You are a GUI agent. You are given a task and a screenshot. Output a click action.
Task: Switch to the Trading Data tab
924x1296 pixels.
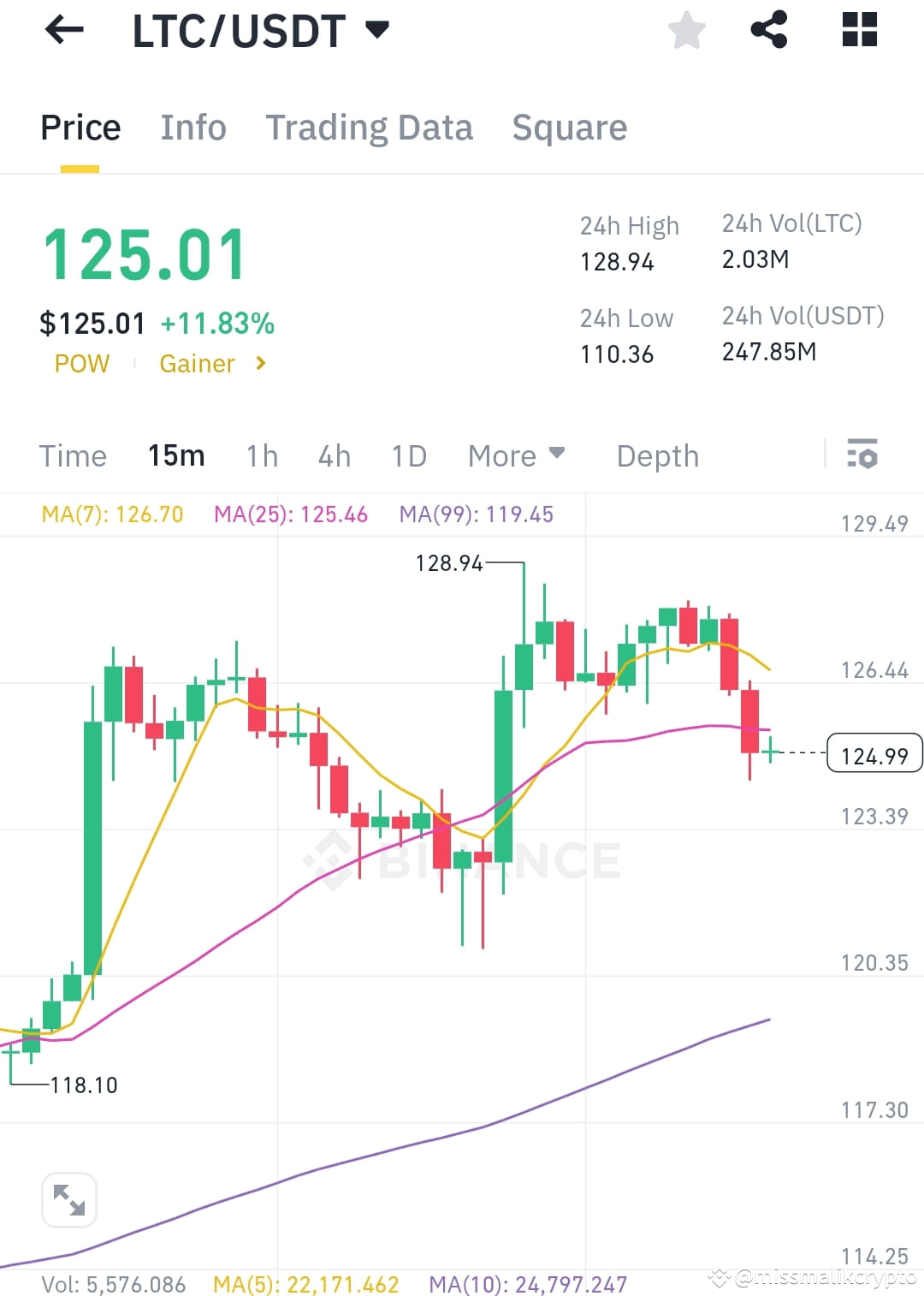[370, 127]
